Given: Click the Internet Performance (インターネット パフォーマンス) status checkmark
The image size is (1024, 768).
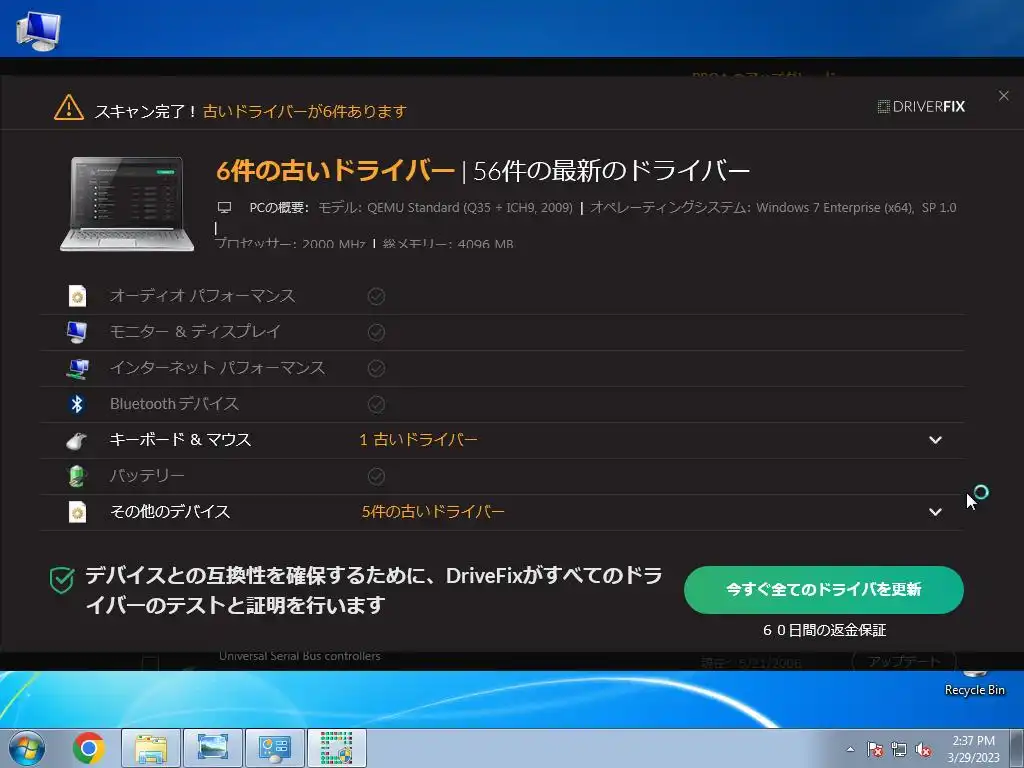Looking at the screenshot, I should [376, 368].
